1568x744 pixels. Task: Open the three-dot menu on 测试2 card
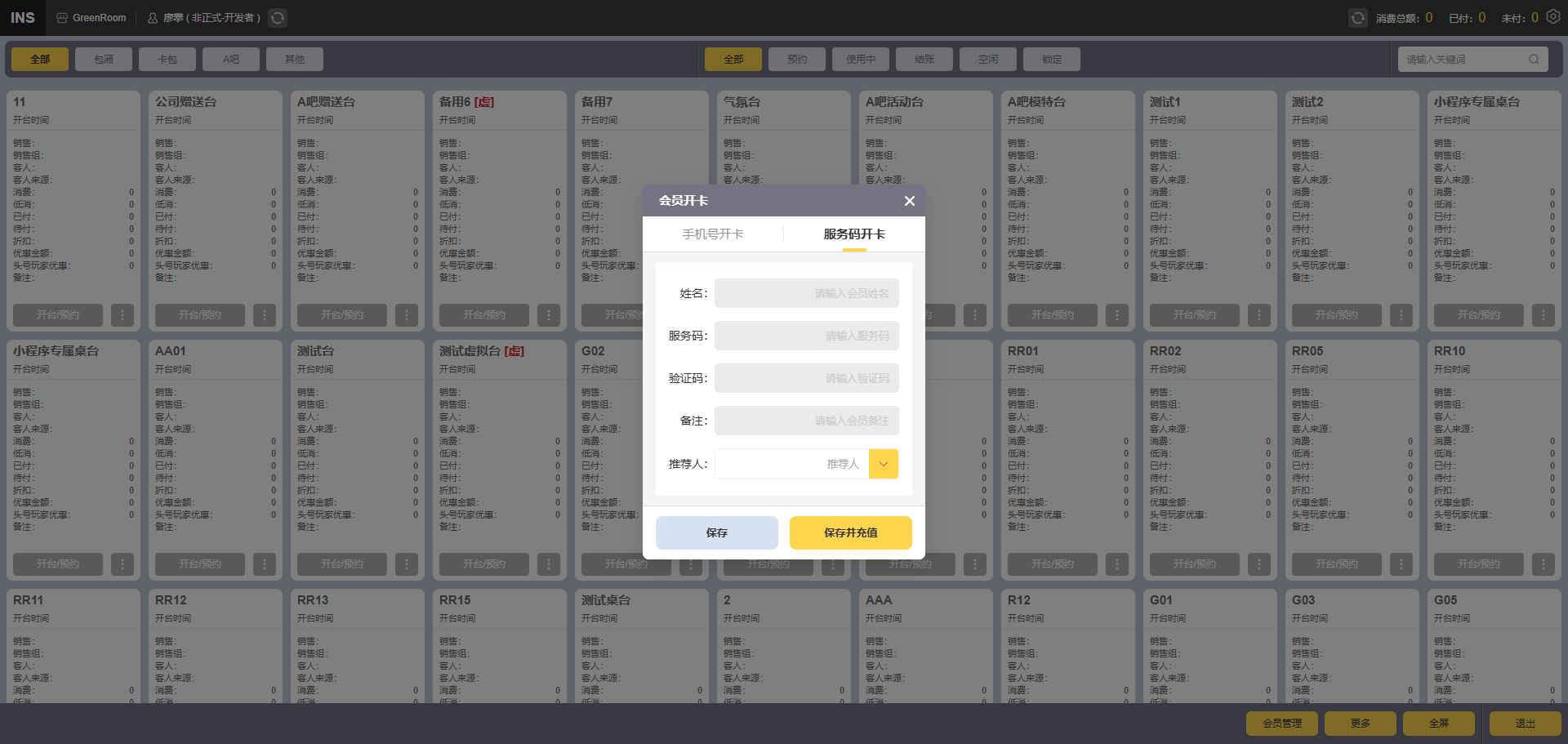pos(1401,315)
